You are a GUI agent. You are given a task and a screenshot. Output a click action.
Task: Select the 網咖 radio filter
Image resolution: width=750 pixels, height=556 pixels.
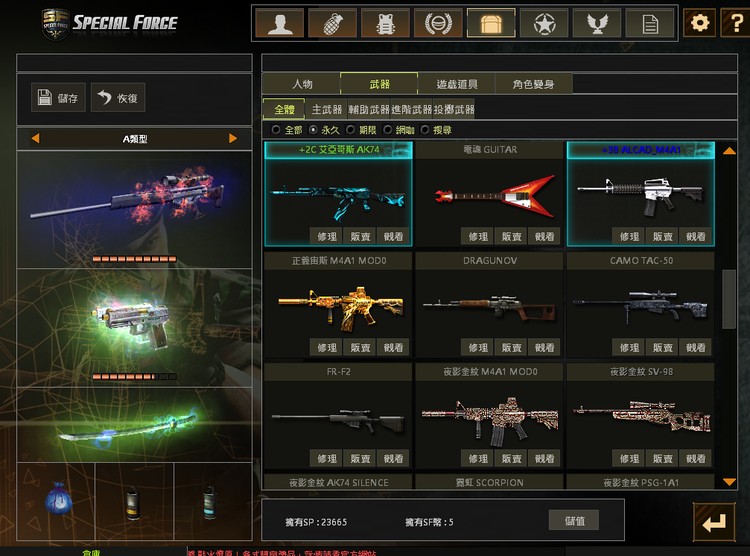click(388, 130)
